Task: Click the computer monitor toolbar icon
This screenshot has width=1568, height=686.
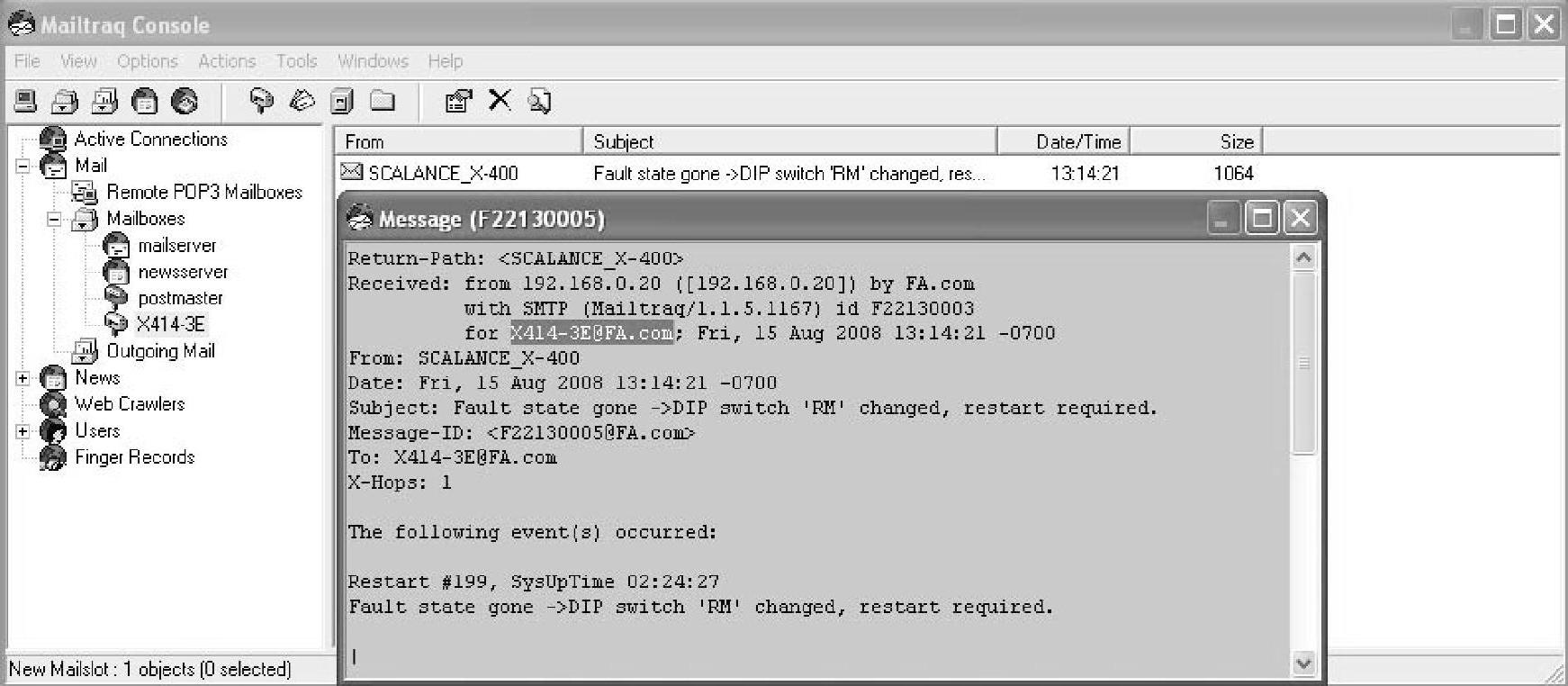Action: [x=25, y=101]
